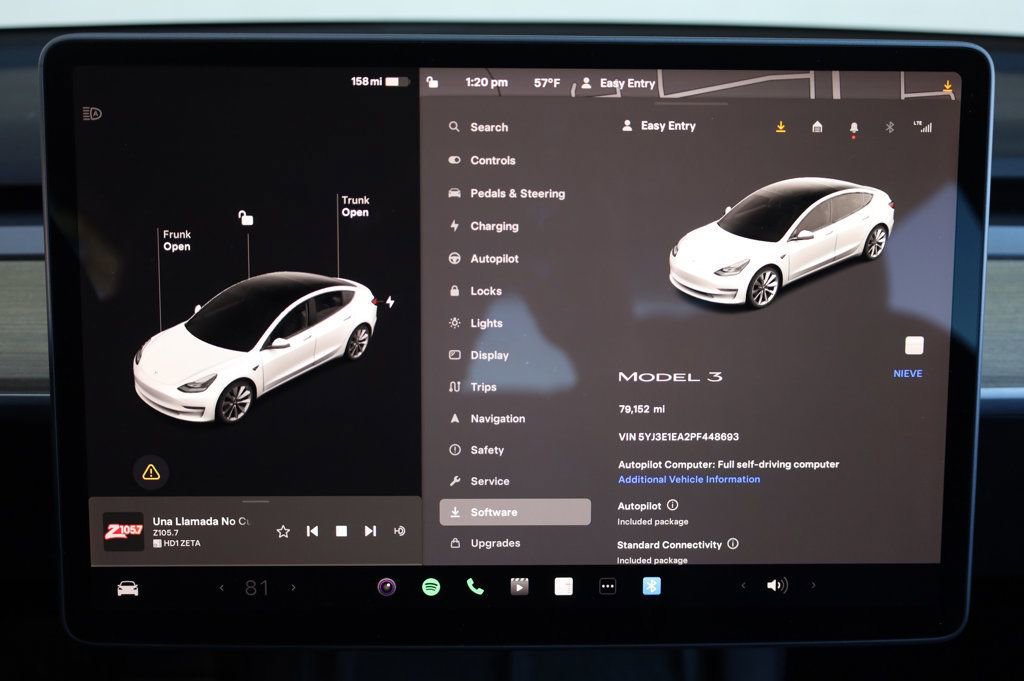Image resolution: width=1024 pixels, height=681 pixels.
Task: Lower volume with the arrow left of the speaker icon
Action: click(x=743, y=586)
